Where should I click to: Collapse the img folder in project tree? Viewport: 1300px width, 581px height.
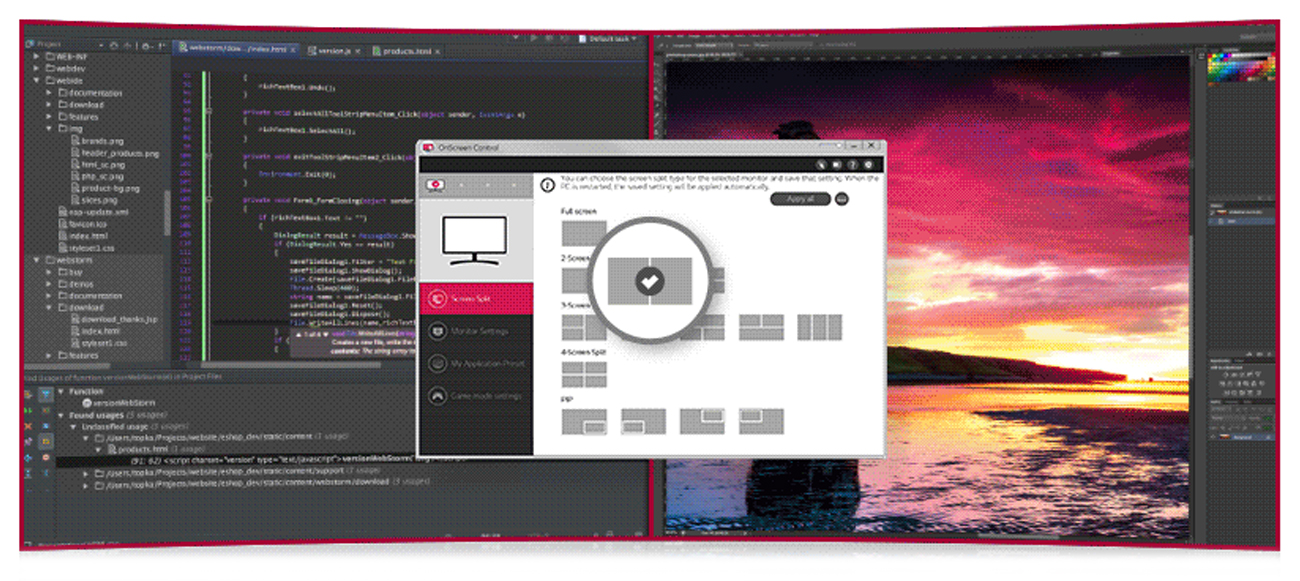tap(49, 129)
